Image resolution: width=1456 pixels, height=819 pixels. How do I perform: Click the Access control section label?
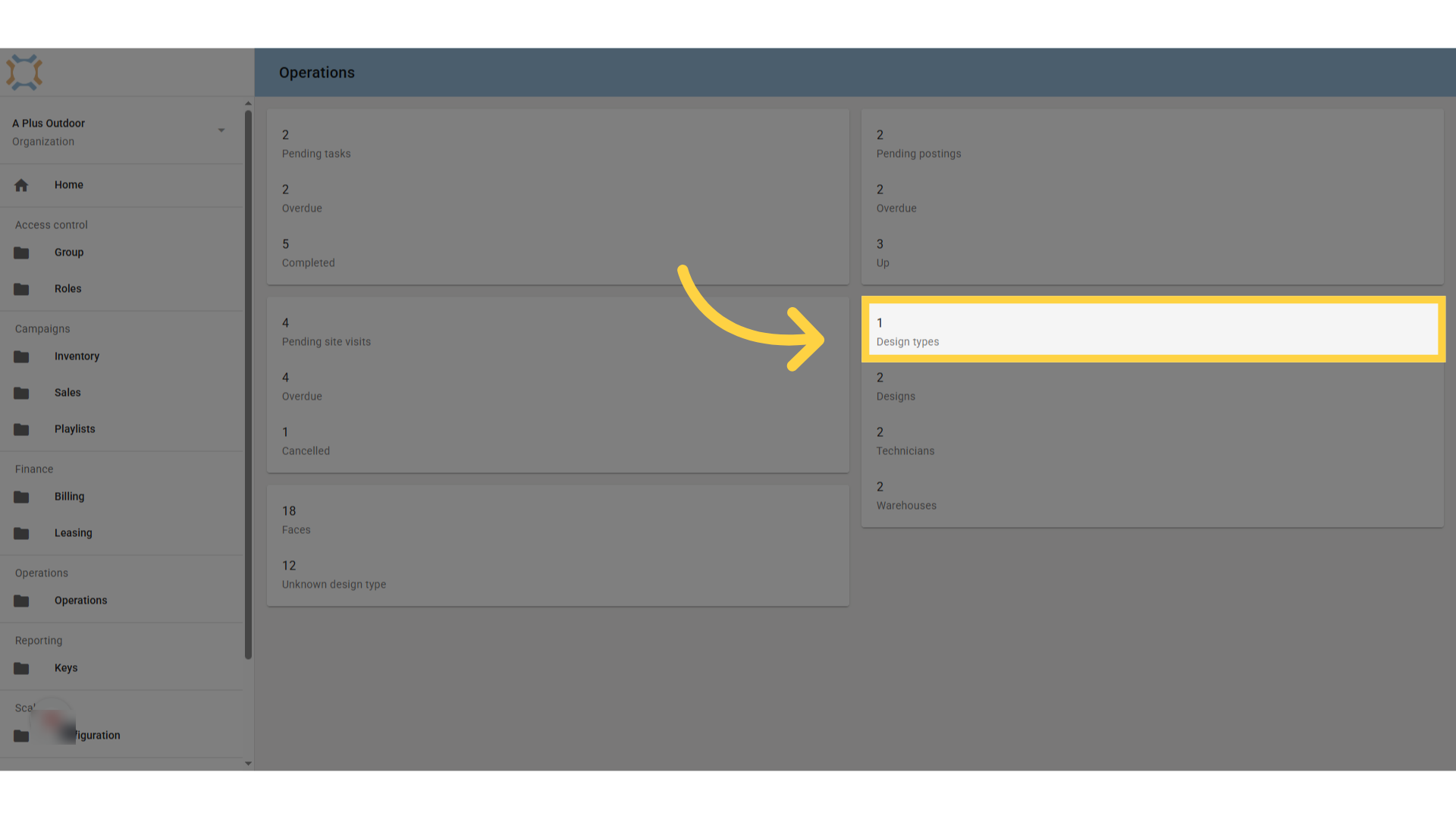tap(52, 225)
